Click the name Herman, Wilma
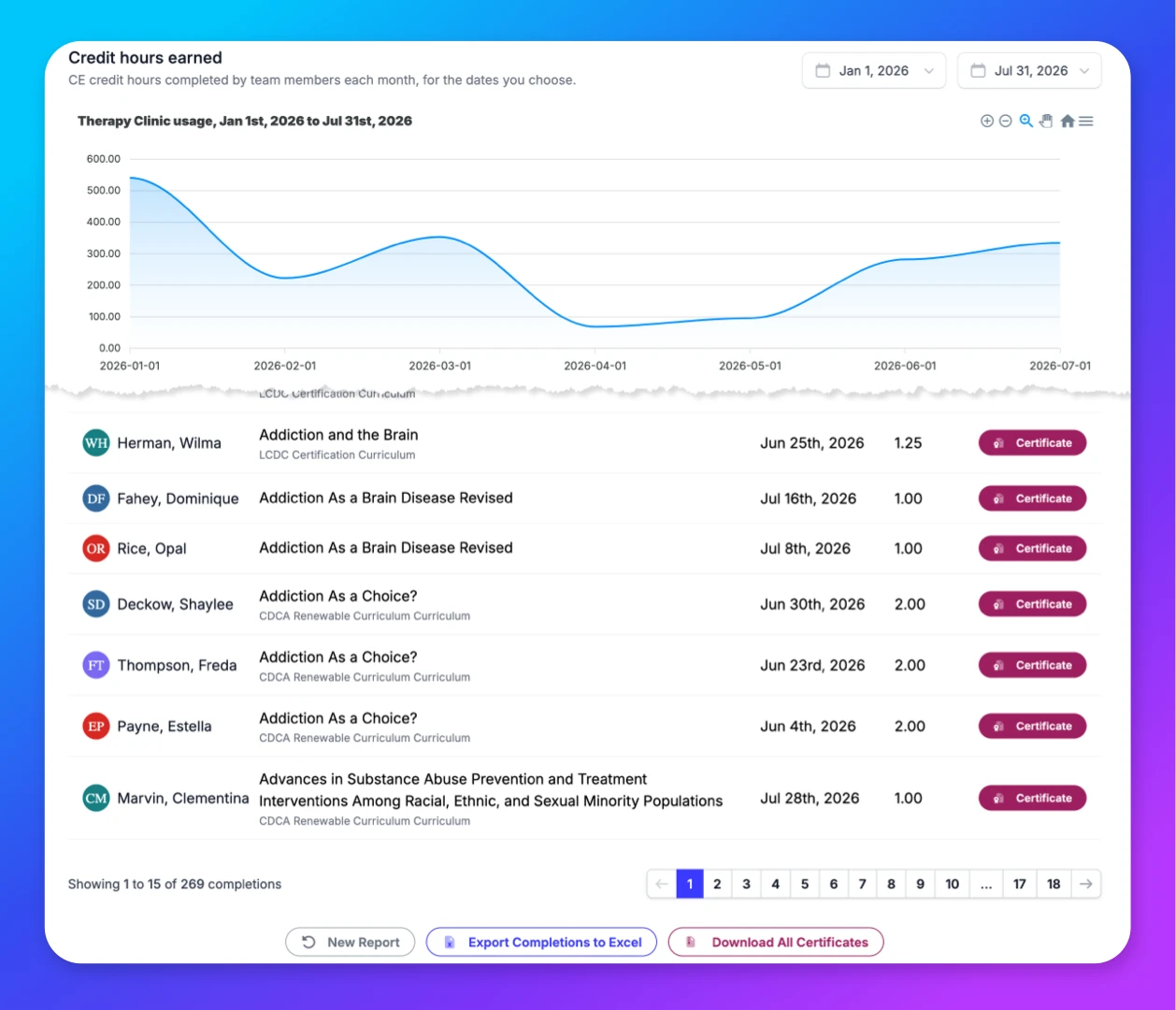 point(169,443)
